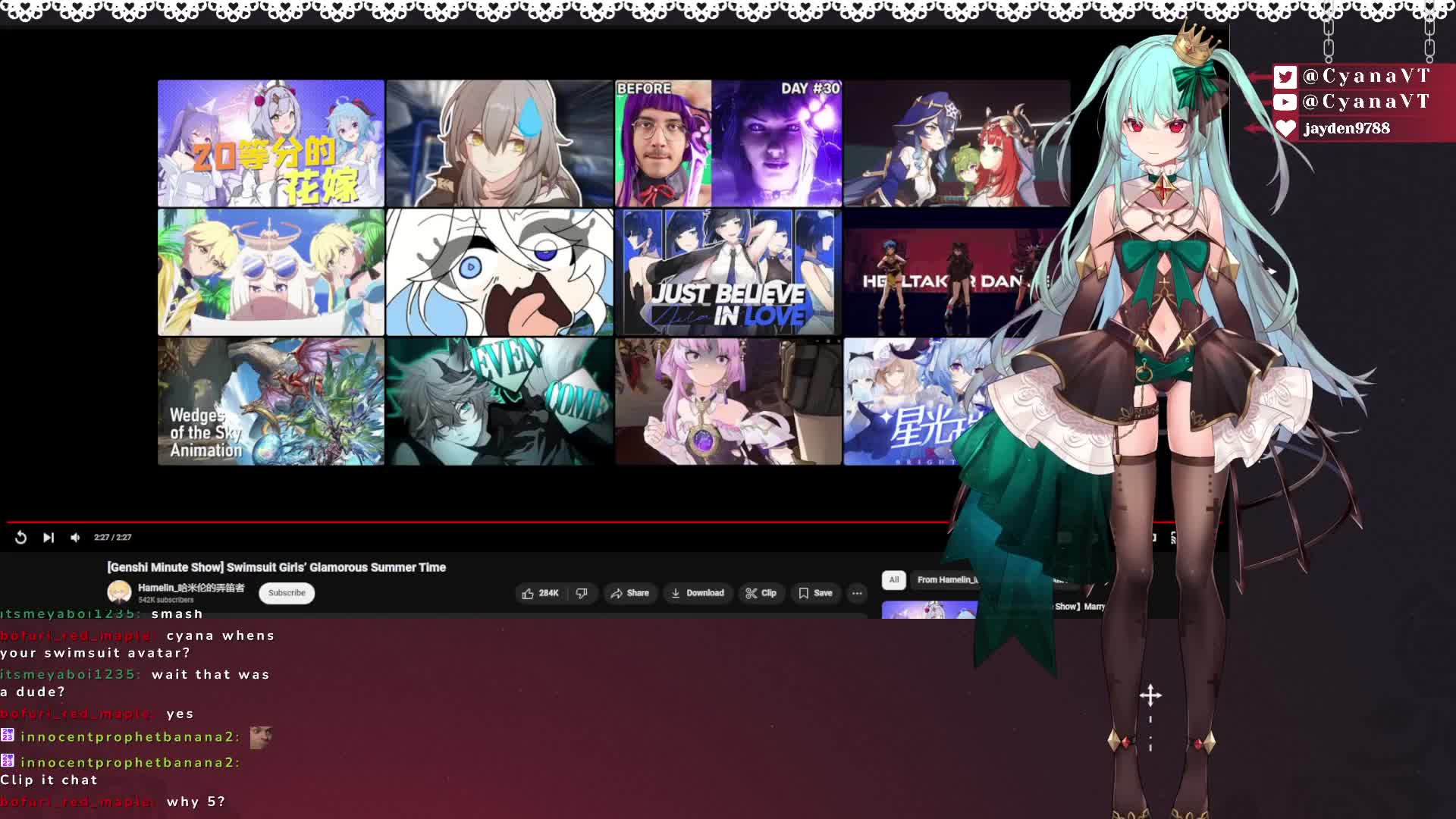
Task: Click the sidebar recommended video thumbnail below 'All'
Action: pos(930,610)
